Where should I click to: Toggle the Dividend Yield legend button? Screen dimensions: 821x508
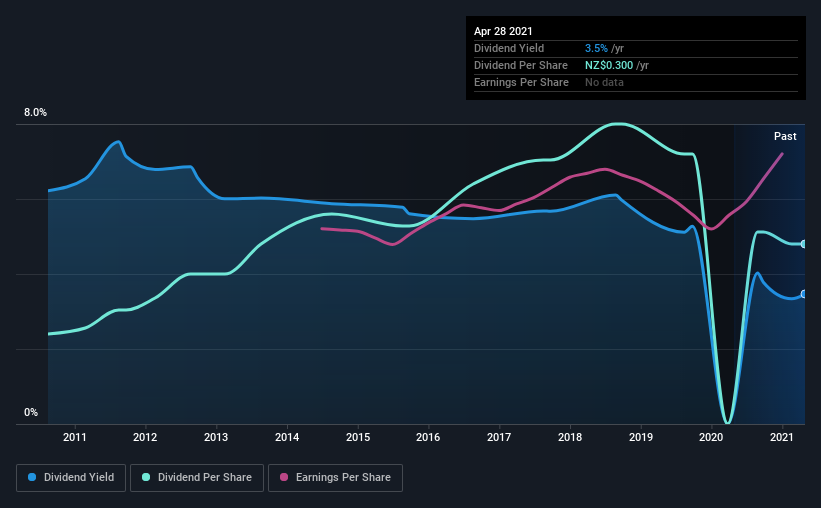pos(71,478)
